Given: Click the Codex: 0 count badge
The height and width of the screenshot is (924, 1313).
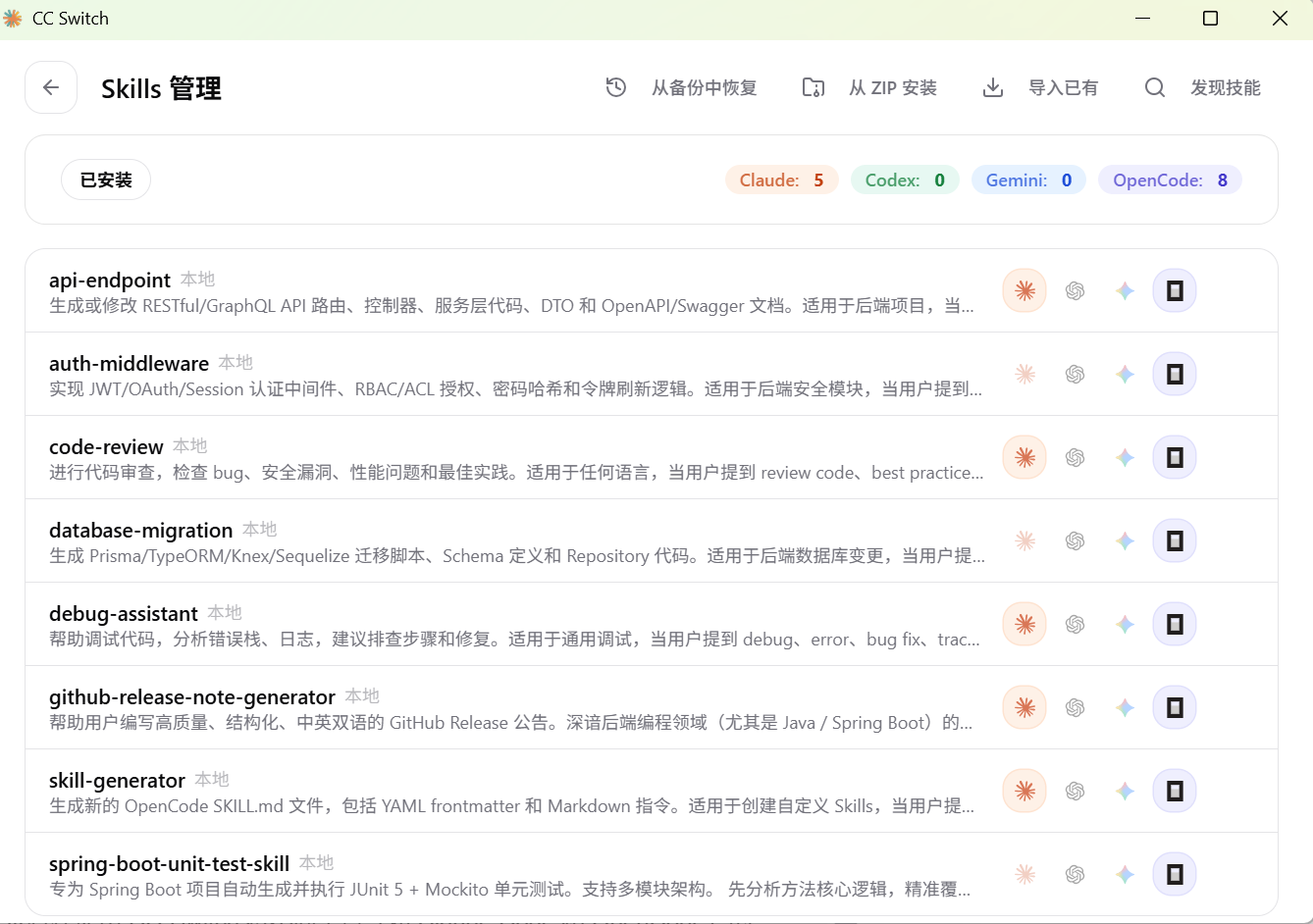Looking at the screenshot, I should 905,180.
